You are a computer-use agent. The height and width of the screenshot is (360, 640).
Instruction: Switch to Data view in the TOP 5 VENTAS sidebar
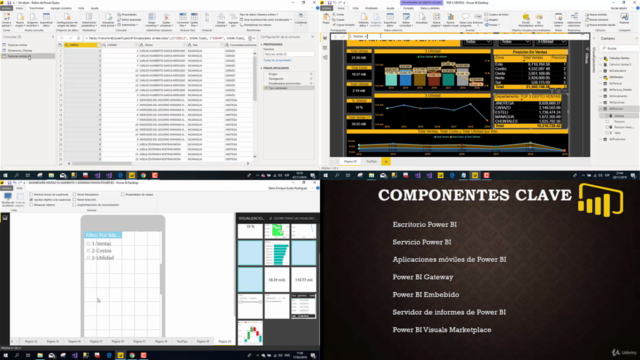(x=325, y=48)
